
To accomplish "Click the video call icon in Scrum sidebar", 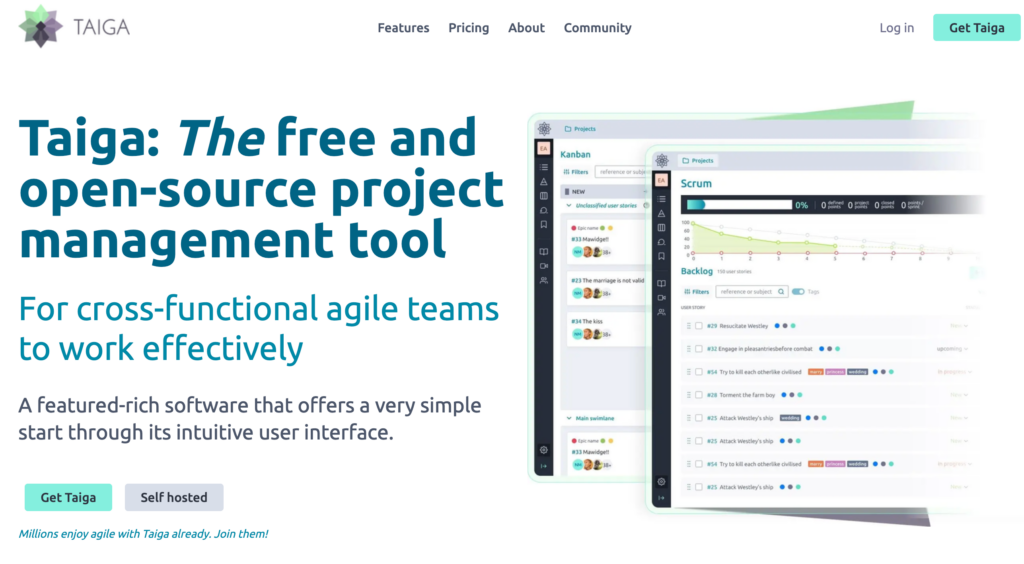I will click(x=661, y=298).
